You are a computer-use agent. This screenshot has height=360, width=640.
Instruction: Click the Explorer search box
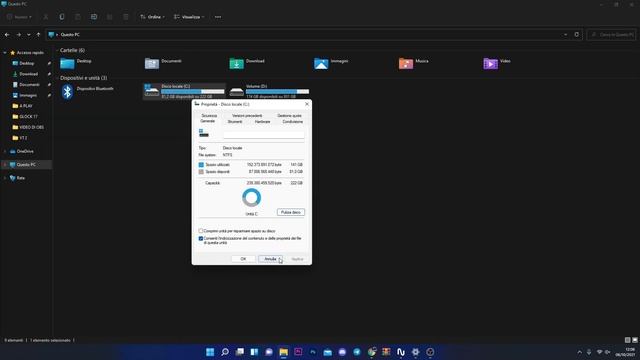[x=611, y=35]
